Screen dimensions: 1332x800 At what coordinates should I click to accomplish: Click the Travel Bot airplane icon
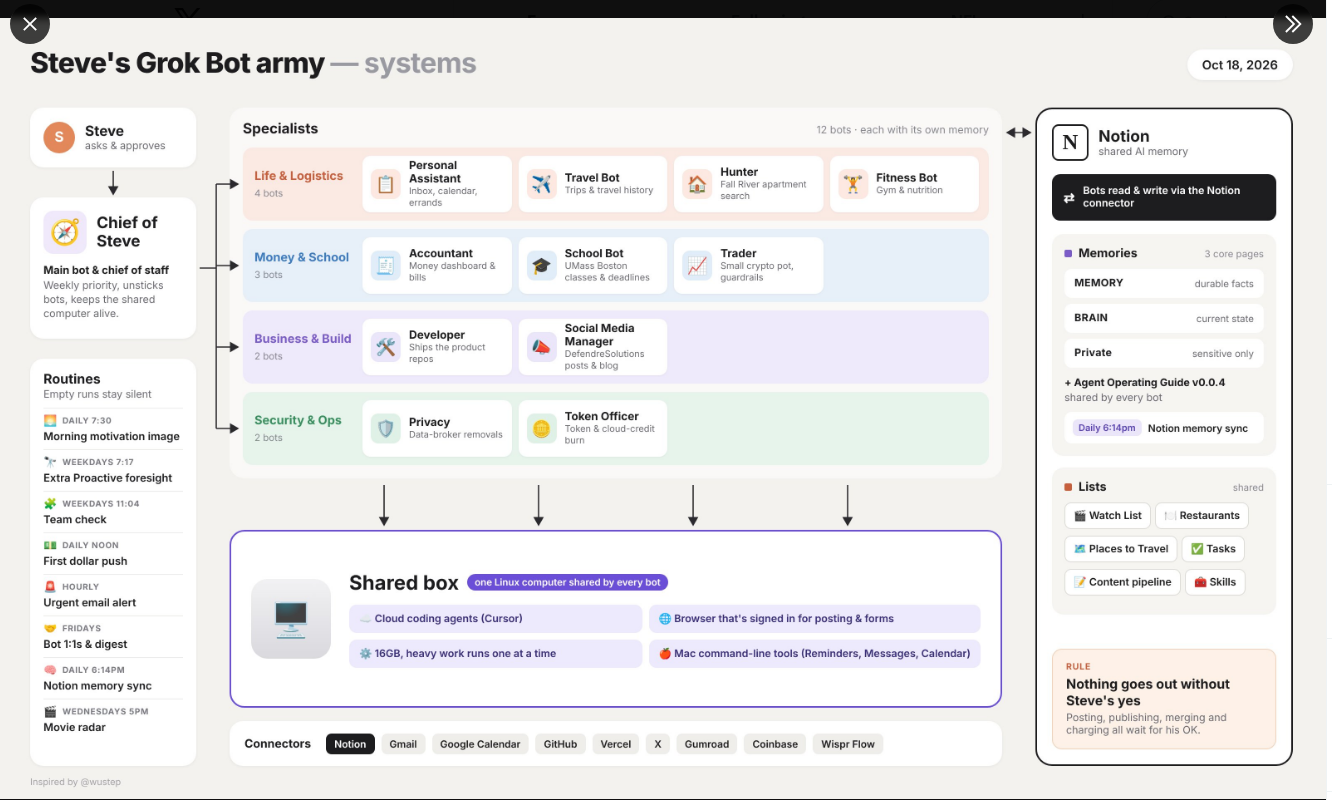coord(542,184)
